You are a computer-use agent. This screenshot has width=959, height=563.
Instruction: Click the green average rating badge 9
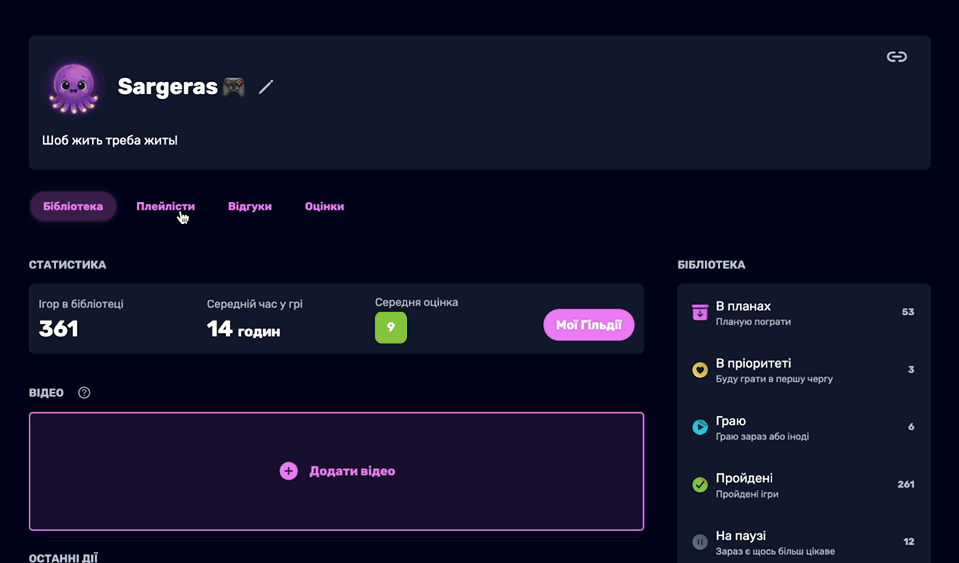pos(390,327)
